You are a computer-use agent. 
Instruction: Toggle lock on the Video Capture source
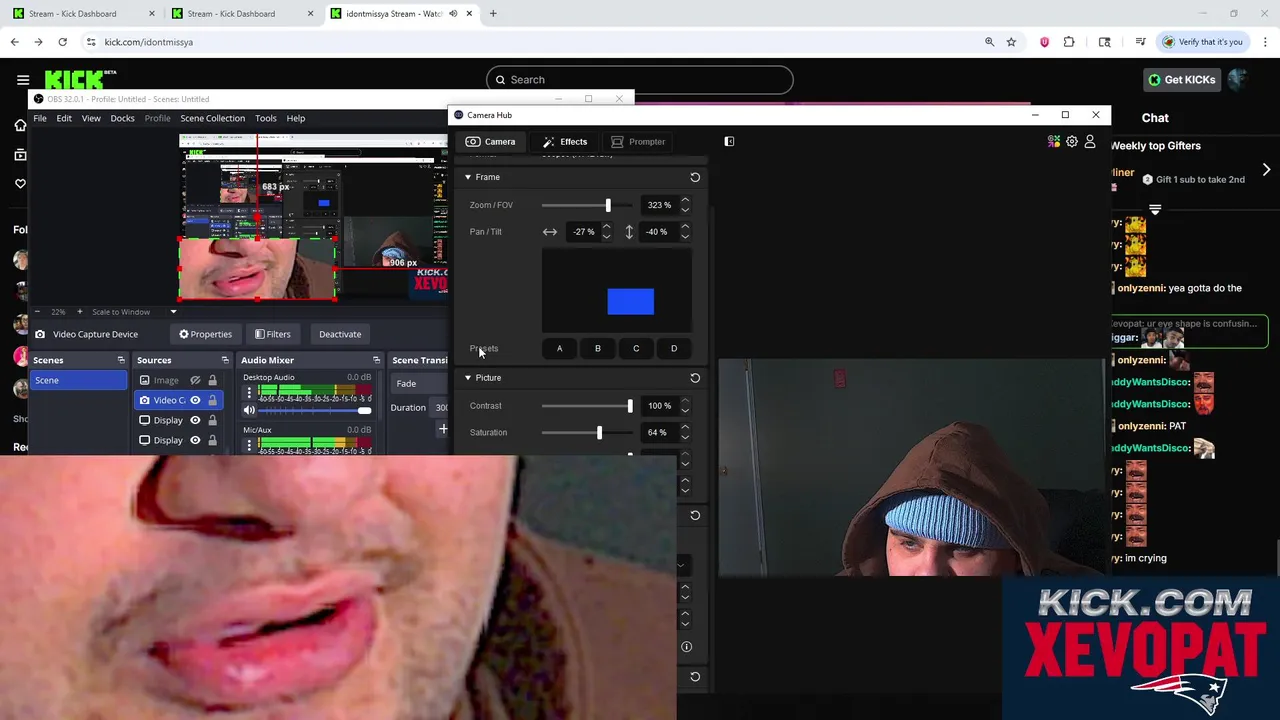(x=212, y=400)
